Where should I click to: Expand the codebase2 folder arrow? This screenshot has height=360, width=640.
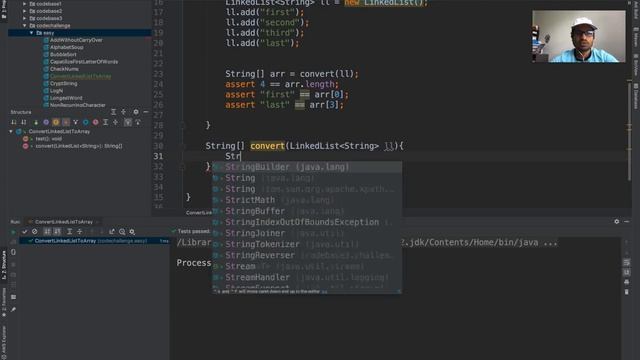[x=24, y=11]
